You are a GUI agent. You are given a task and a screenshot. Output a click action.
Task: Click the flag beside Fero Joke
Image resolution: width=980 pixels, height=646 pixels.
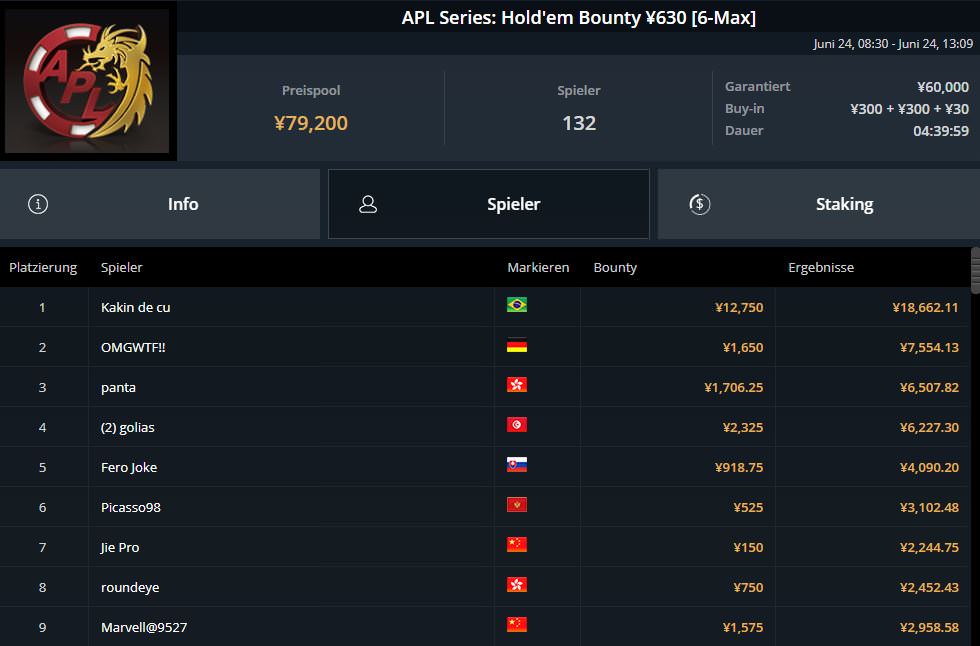coord(517,465)
